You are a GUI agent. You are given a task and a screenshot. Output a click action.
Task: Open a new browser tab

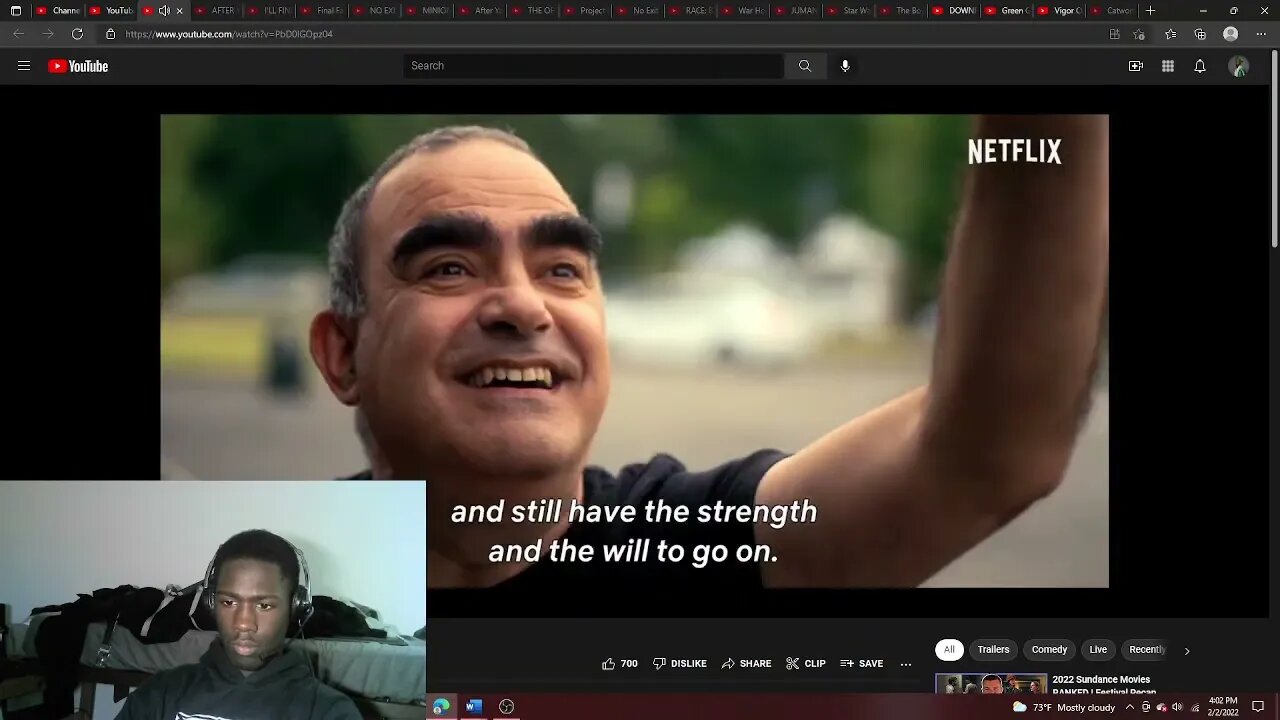click(x=1151, y=11)
